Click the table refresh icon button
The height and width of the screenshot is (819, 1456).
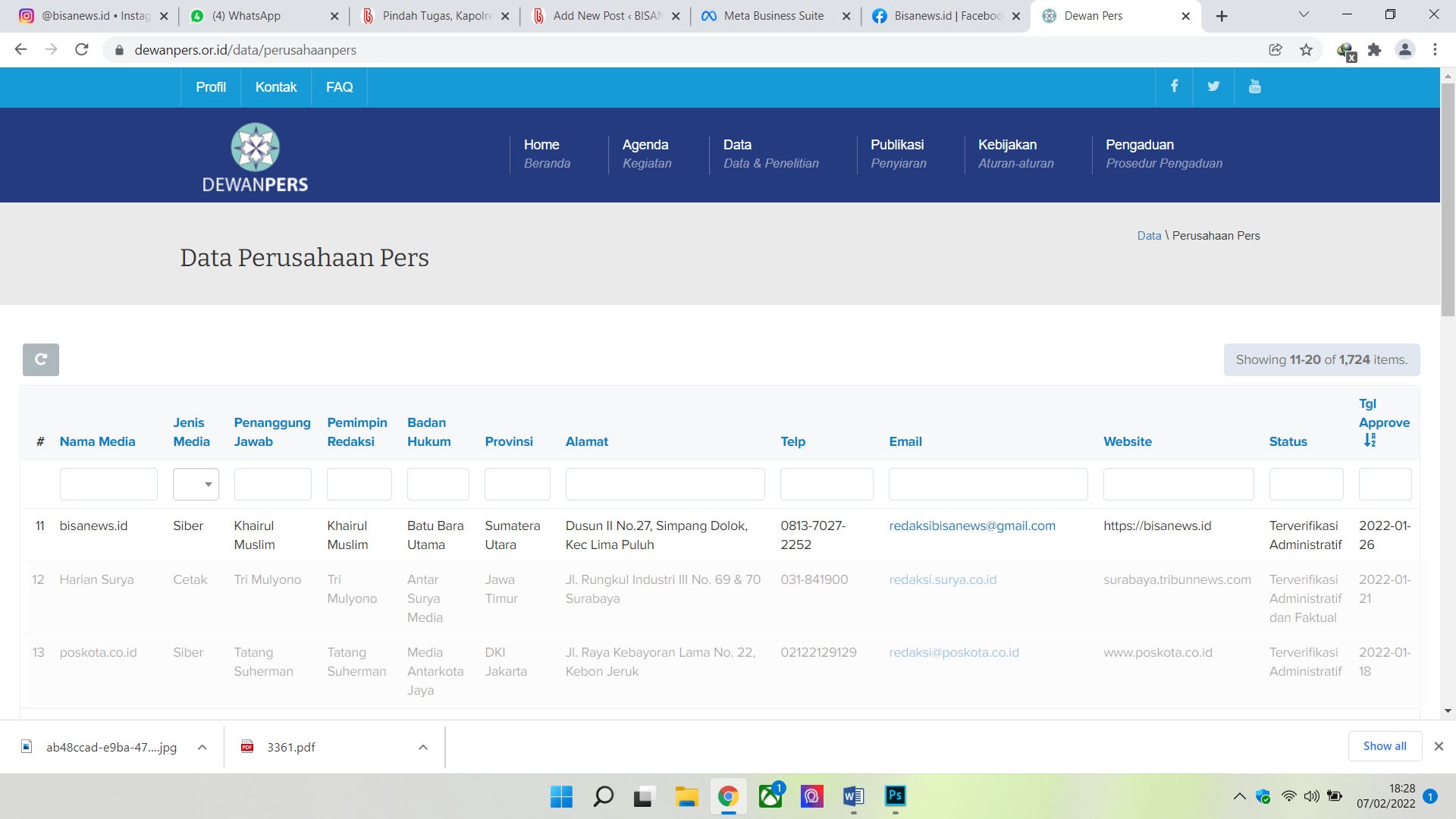click(x=41, y=359)
